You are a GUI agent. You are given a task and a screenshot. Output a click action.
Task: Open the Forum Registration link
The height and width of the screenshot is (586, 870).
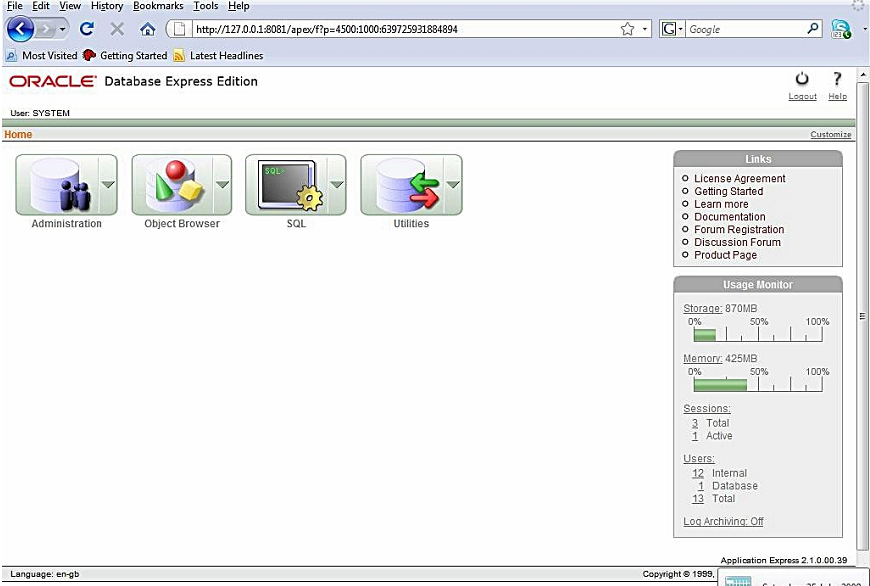(x=739, y=230)
